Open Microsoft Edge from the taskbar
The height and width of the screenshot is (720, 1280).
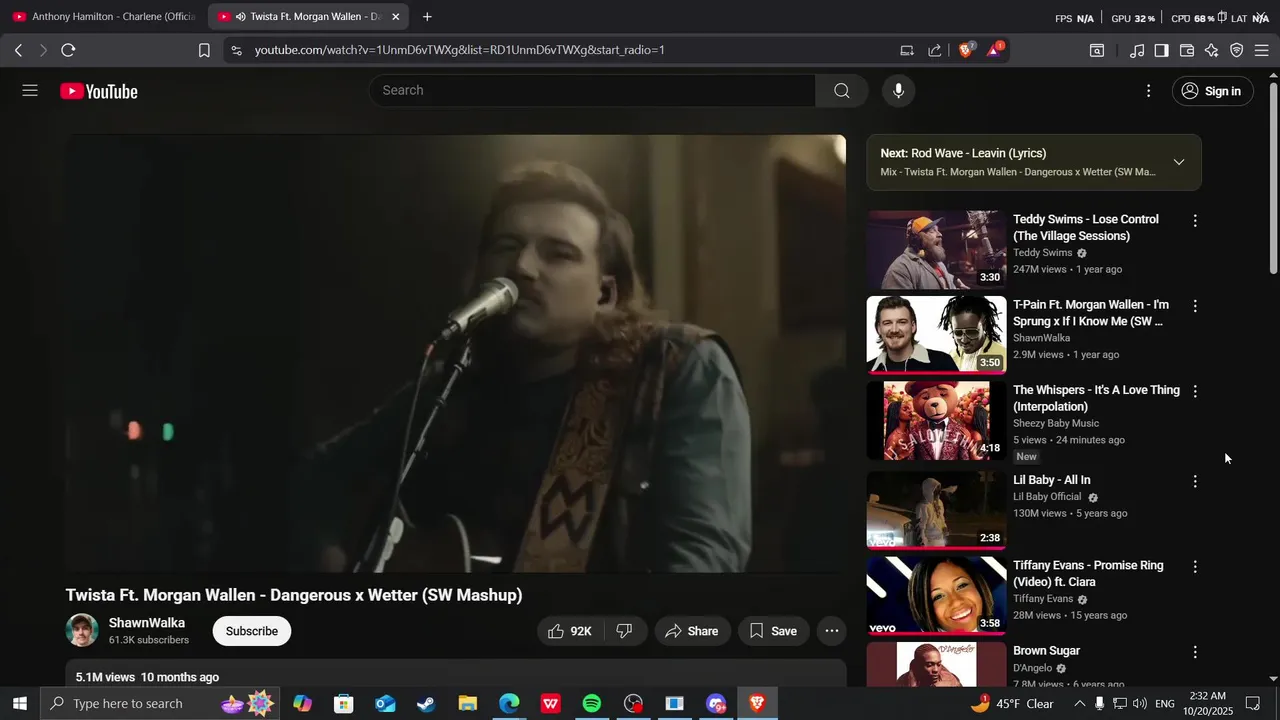pyautogui.click(x=509, y=704)
